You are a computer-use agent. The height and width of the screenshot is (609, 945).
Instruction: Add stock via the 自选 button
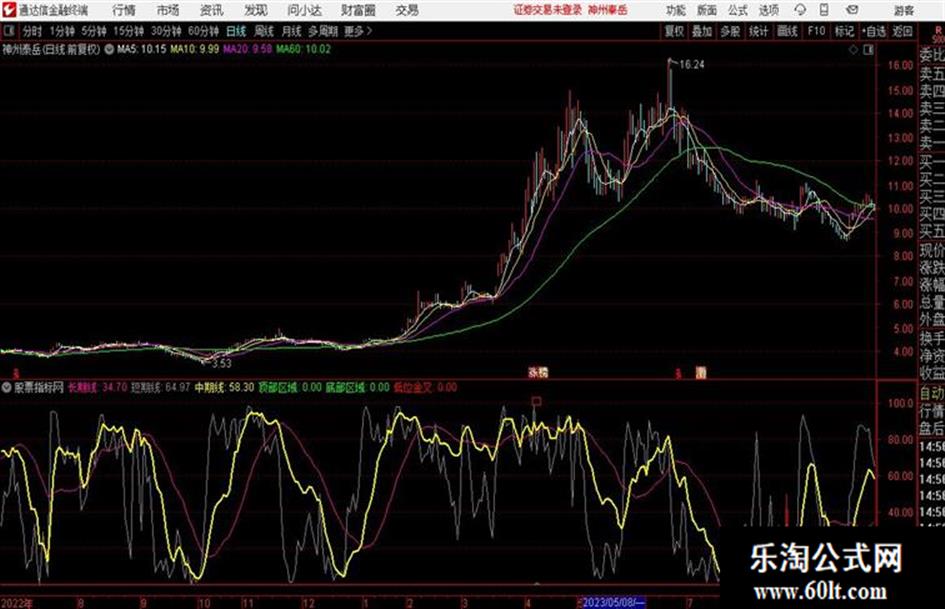click(x=874, y=31)
